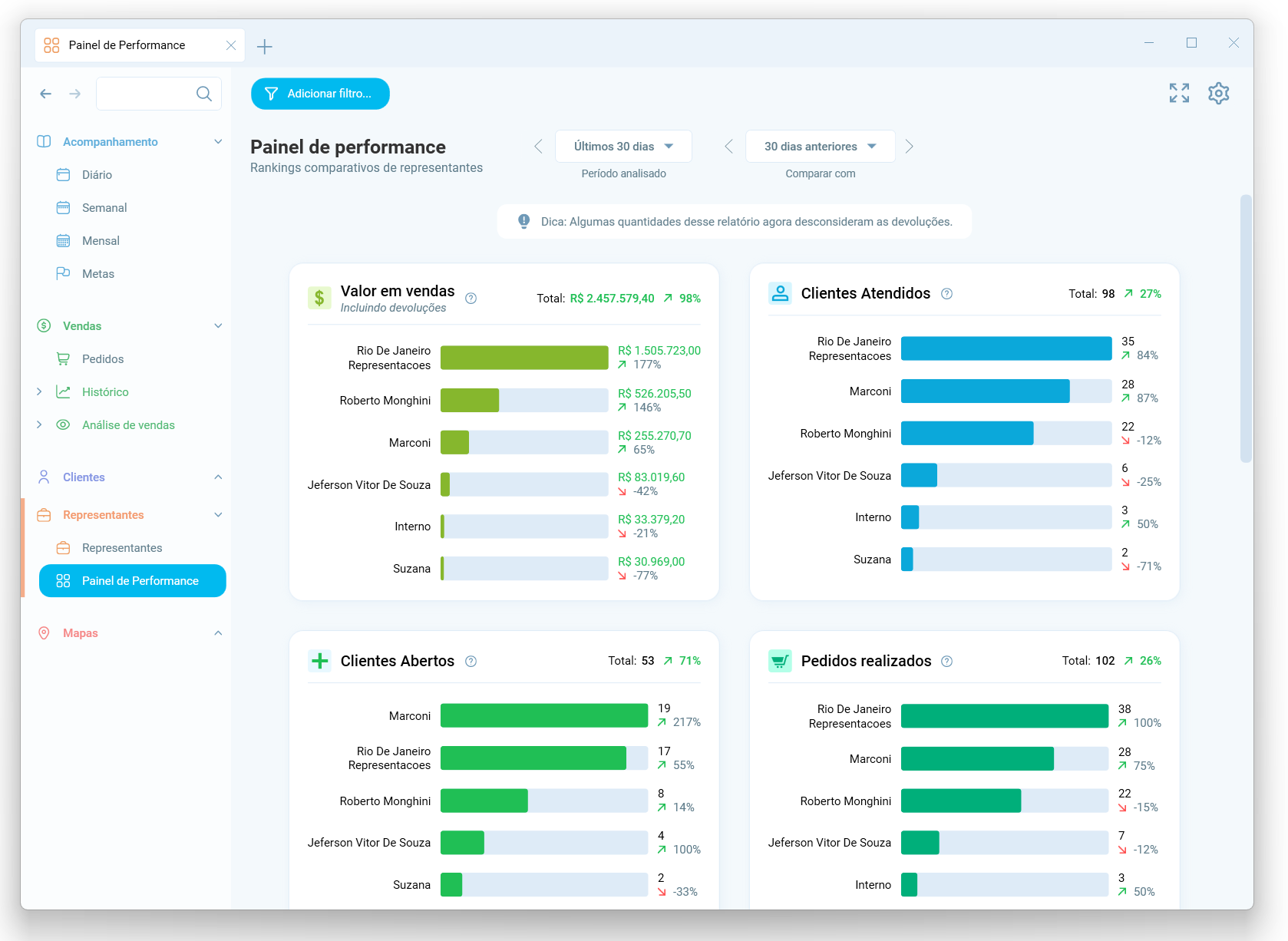This screenshot has height=941, width=1288.
Task: Click the total R$ 2.457.579,40 value
Action: (x=613, y=299)
